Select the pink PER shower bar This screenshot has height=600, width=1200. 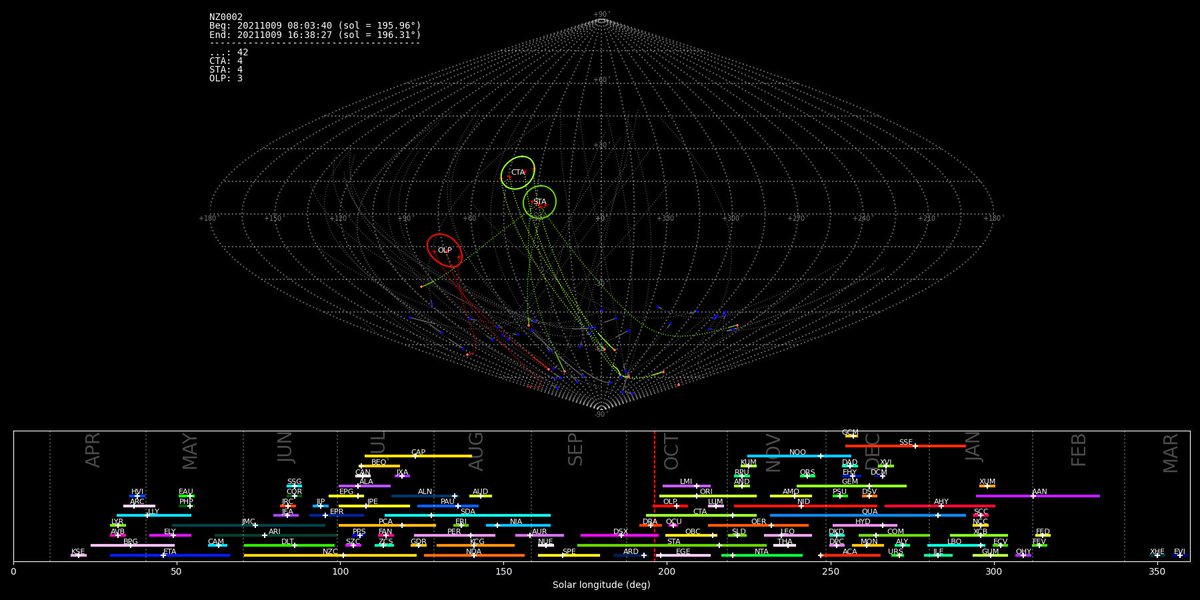point(454,535)
